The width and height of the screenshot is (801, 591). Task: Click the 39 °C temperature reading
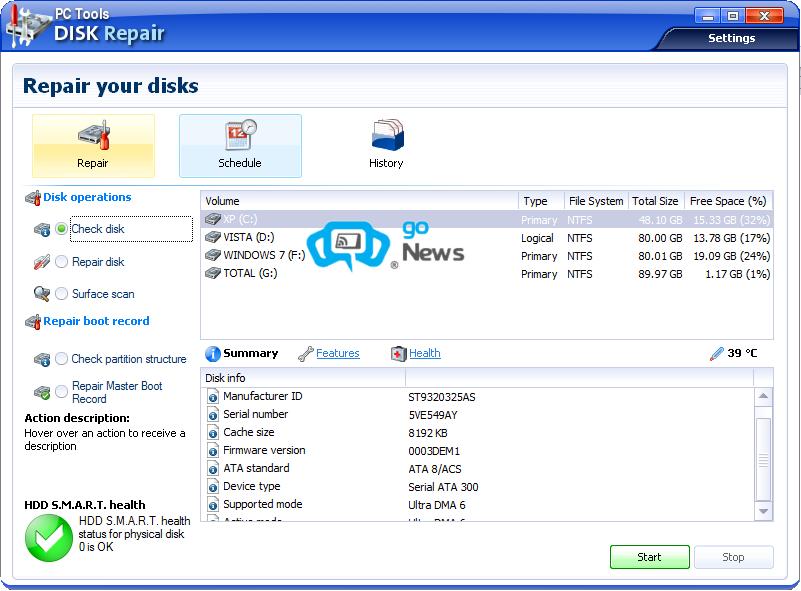point(742,353)
